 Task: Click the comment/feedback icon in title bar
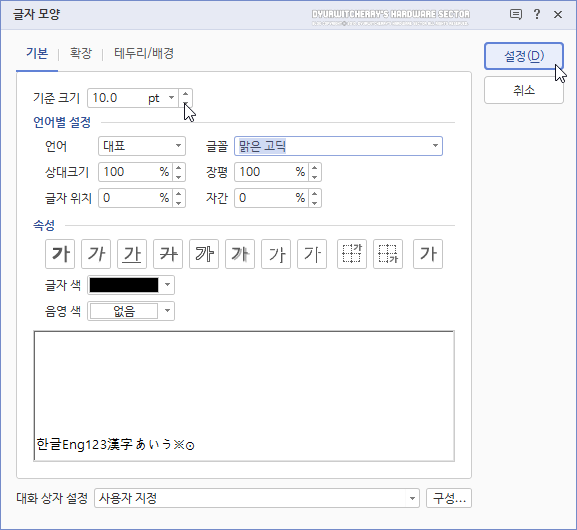click(516, 14)
